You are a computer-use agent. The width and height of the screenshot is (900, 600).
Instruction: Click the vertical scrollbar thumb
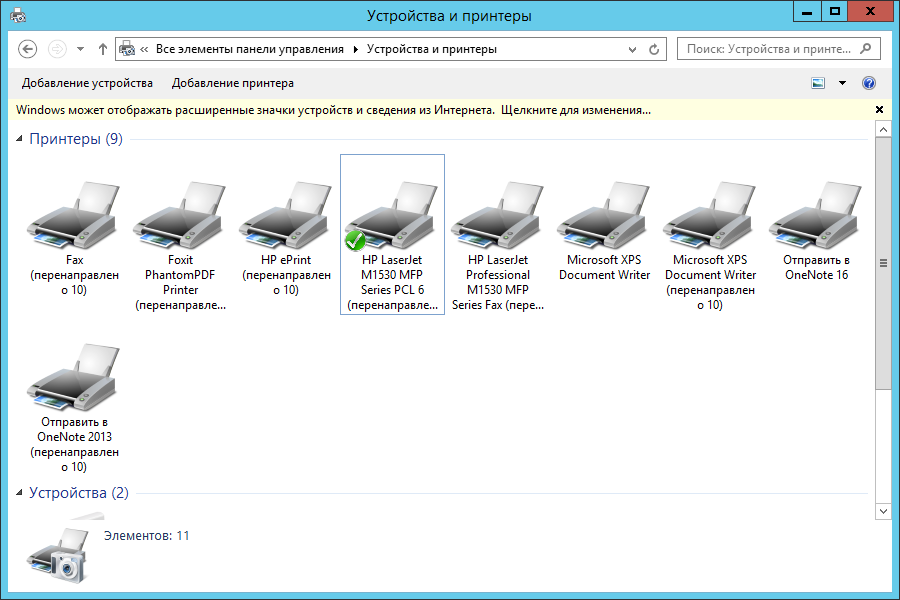coord(883,264)
